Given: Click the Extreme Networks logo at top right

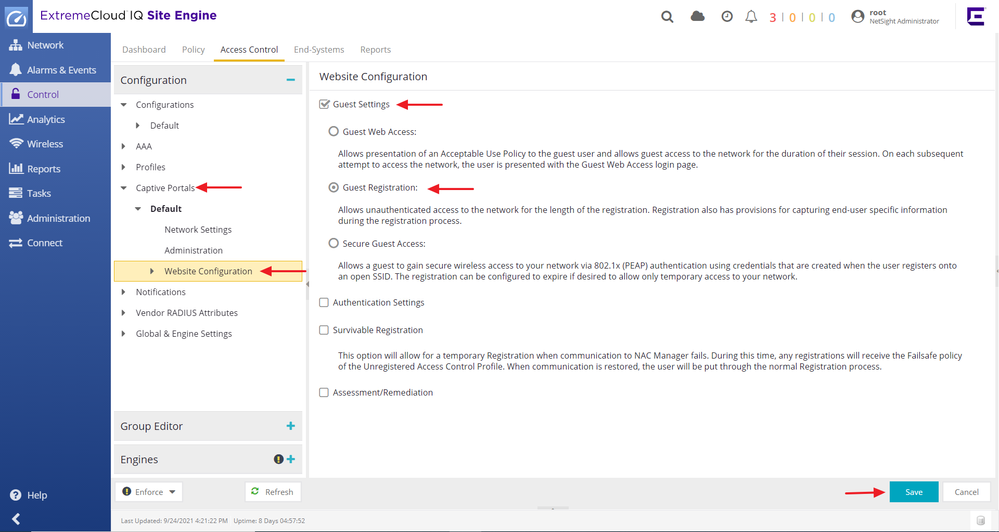Looking at the screenshot, I should click(975, 16).
